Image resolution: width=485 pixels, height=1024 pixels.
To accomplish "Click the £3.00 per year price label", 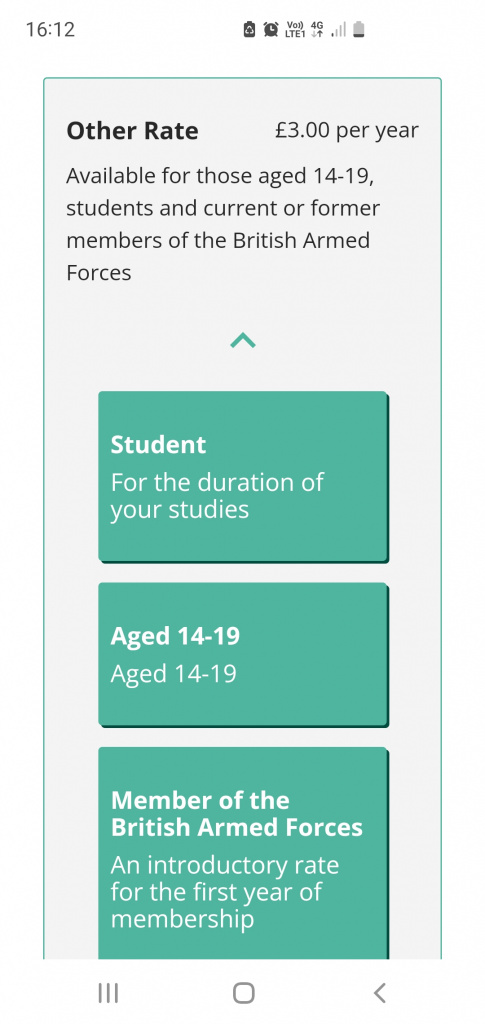I will point(347,131).
